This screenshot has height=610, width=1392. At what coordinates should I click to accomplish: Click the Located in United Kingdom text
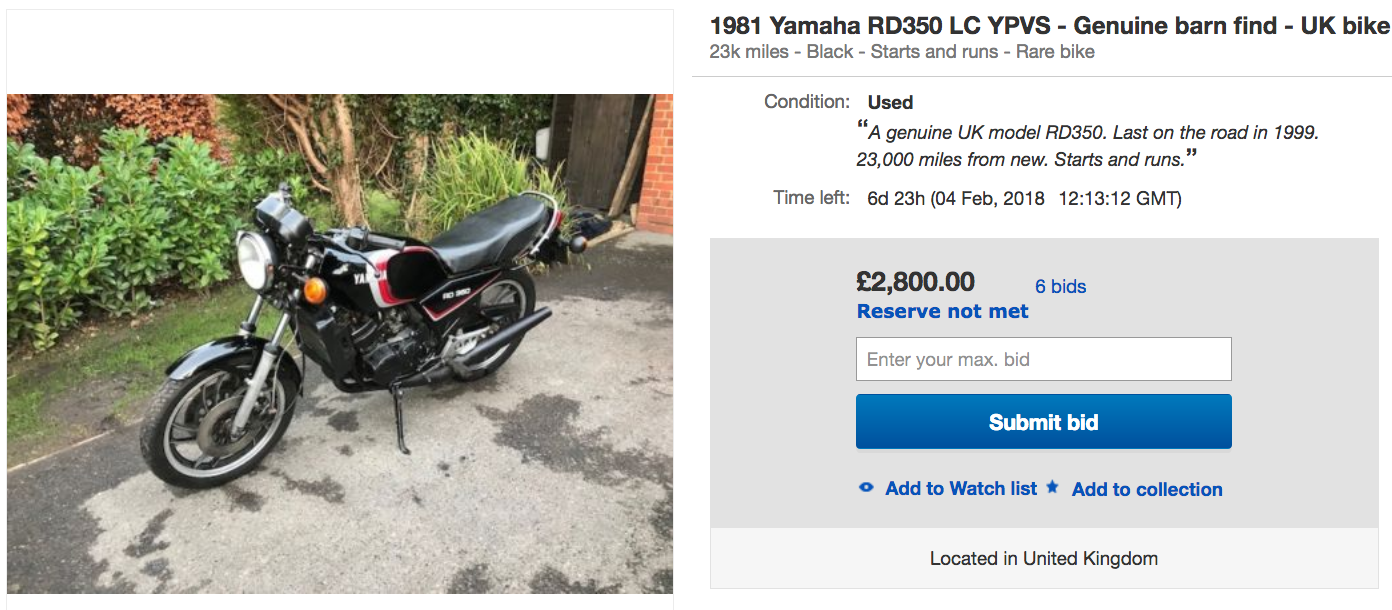click(1043, 559)
